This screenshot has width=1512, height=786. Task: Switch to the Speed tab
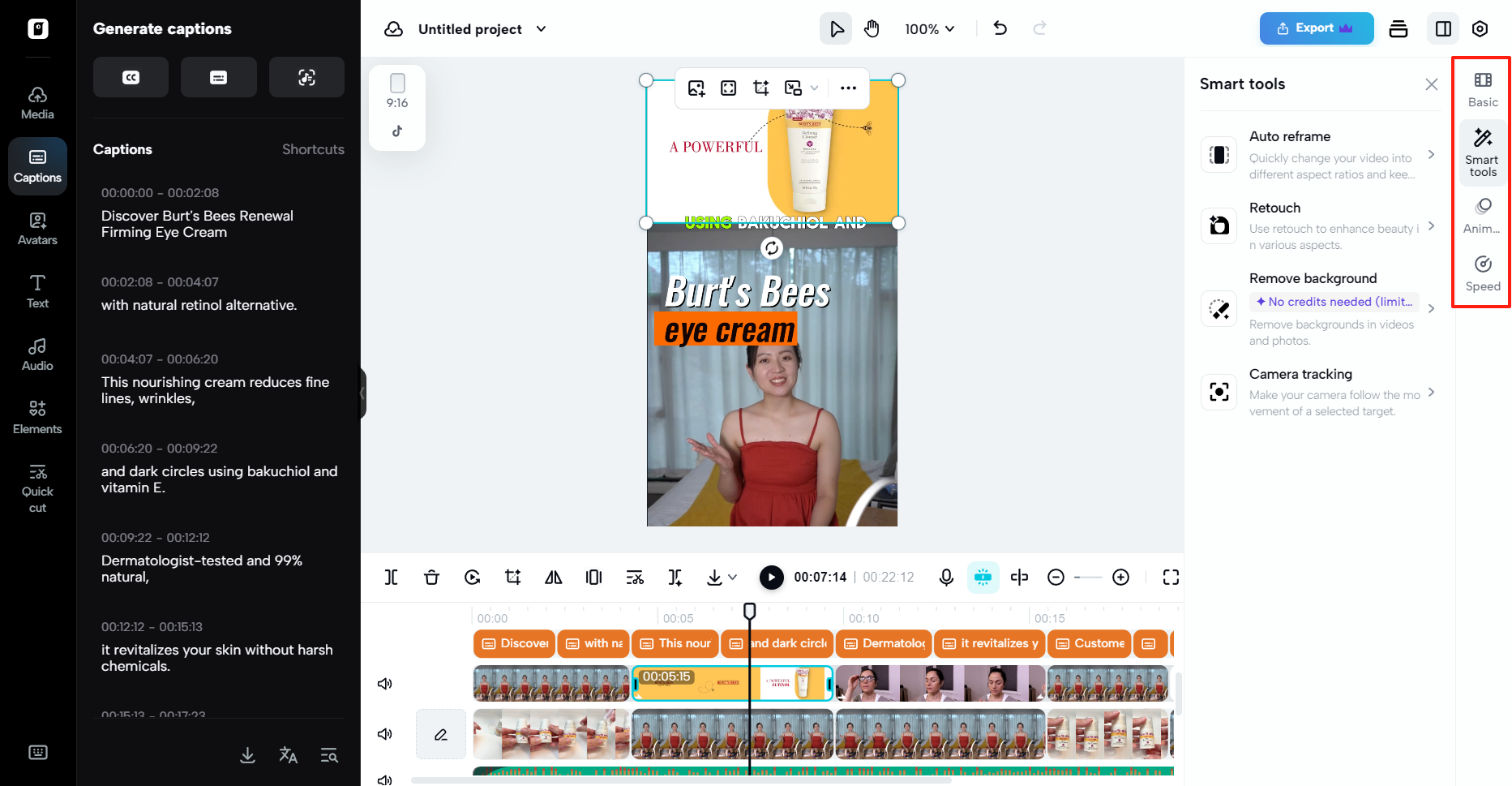(1483, 273)
